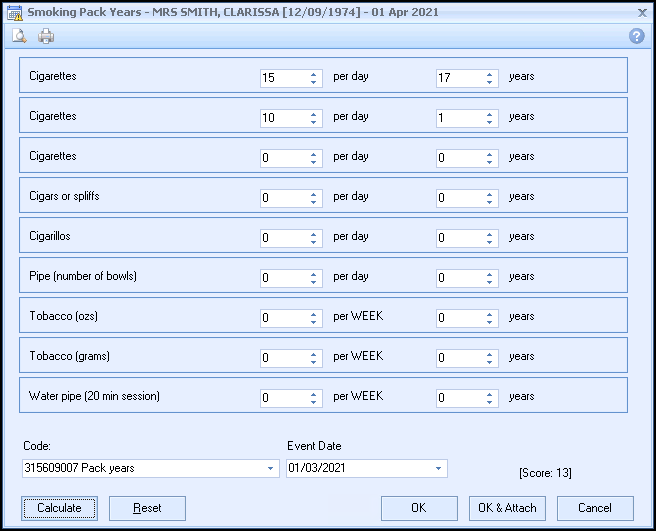Screen dimensions: 656x531
Task: Click first Cigarettes years field showing 17
Action: (x=458, y=77)
